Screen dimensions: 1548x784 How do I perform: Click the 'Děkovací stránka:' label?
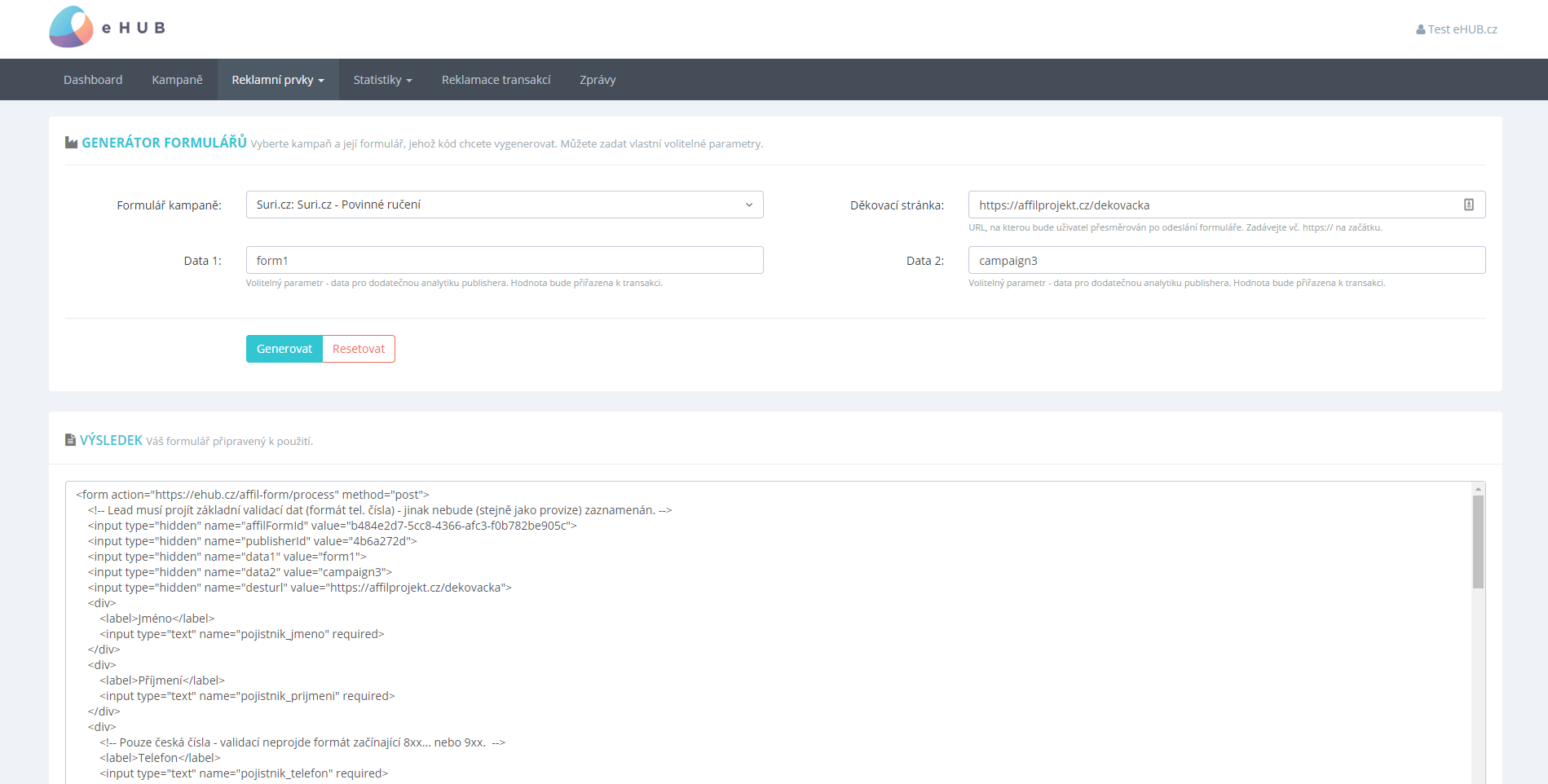pyautogui.click(x=897, y=205)
